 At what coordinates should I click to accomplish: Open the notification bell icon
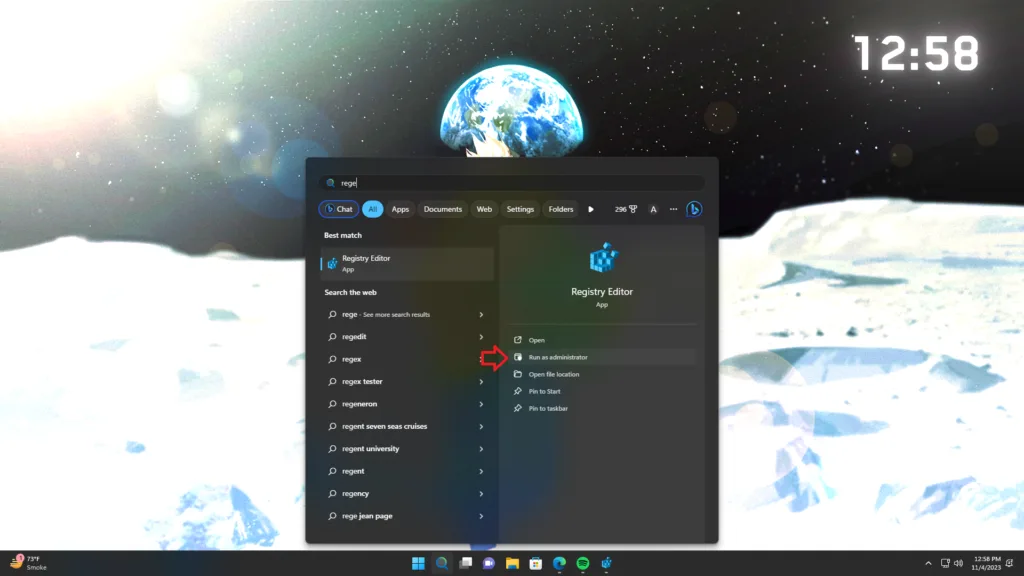pyautogui.click(x=1010, y=563)
